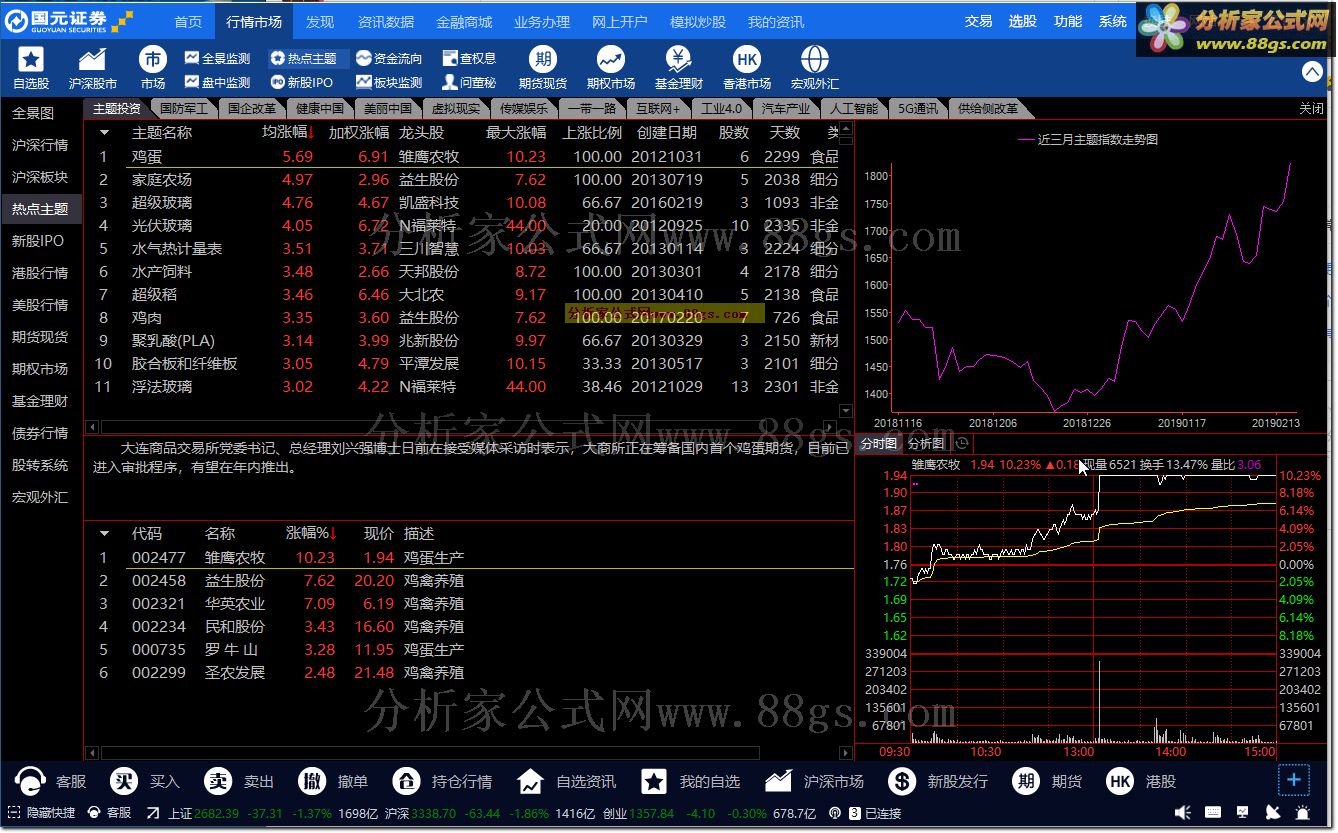The width and height of the screenshot is (1338, 833).
Task: Open the 新股IPO toolbar item
Action: pyautogui.click(x=301, y=83)
